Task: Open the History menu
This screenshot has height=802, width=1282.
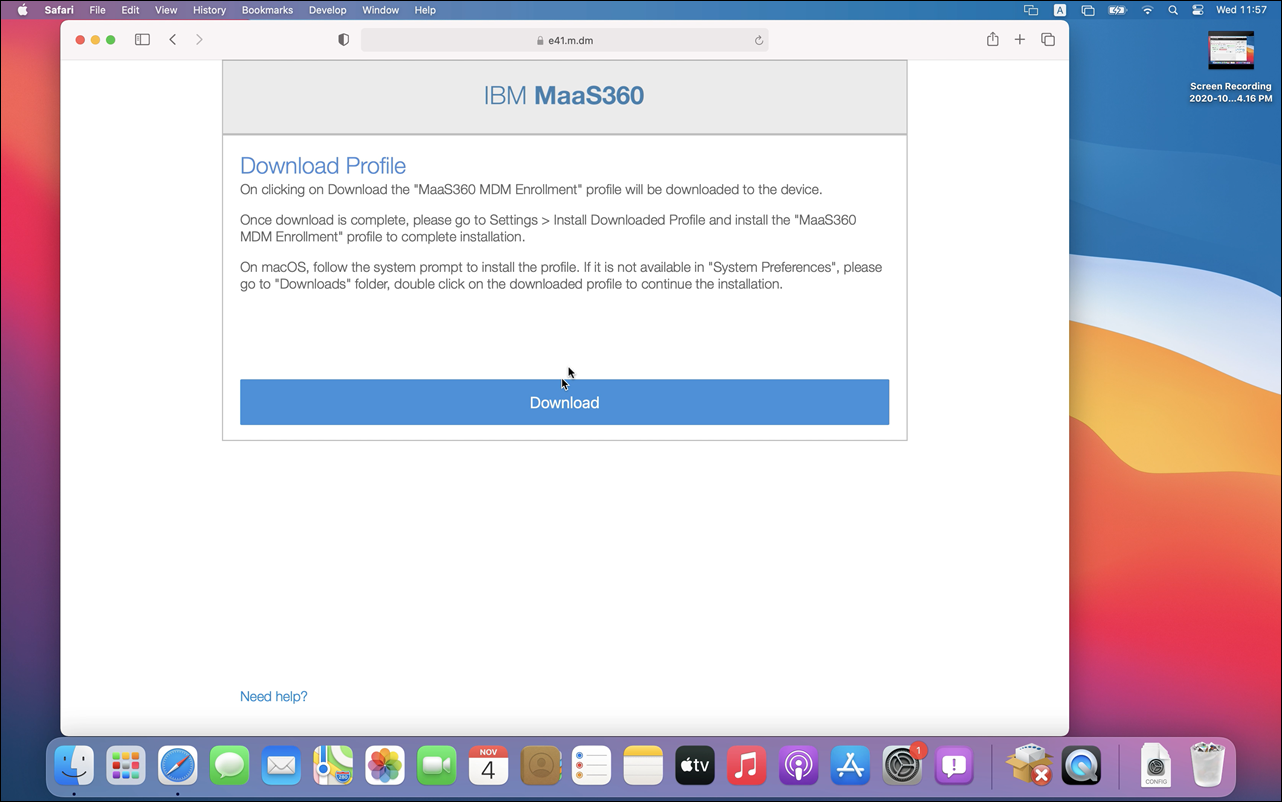Action: point(209,10)
